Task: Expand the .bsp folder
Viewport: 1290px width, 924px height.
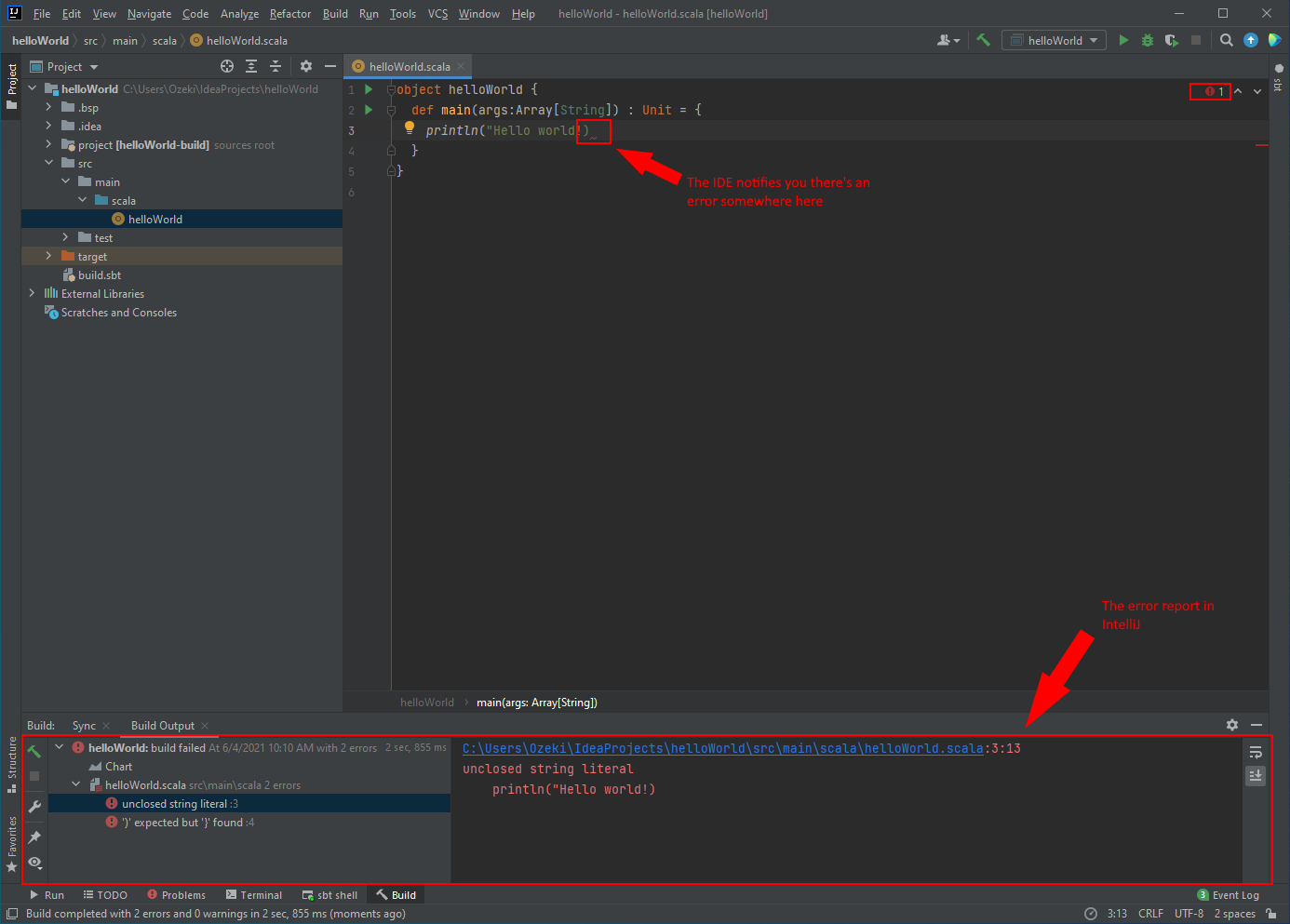Action: tap(48, 107)
